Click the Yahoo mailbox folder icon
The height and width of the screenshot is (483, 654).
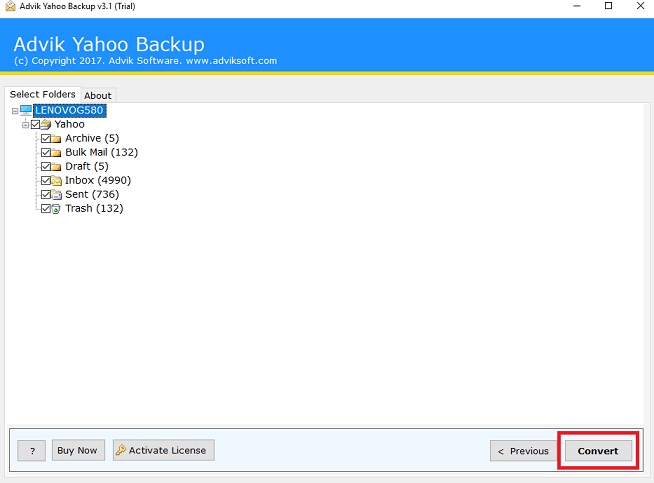(x=46, y=124)
